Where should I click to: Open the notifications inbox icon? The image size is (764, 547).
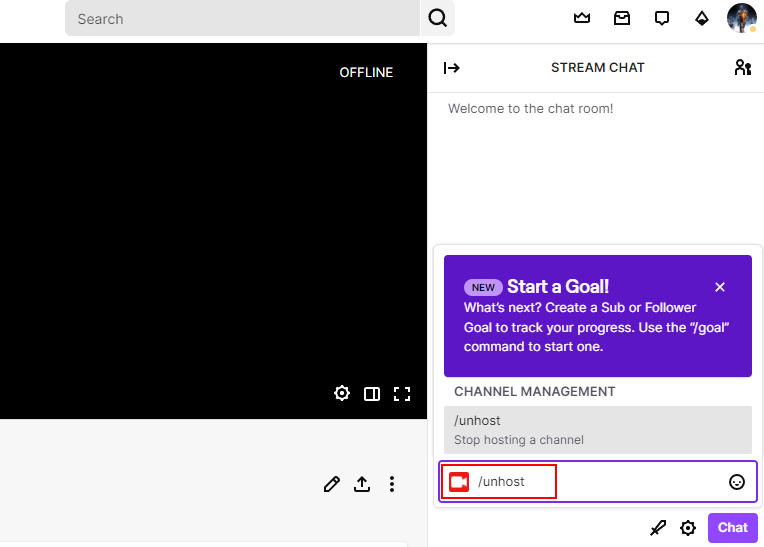click(622, 18)
